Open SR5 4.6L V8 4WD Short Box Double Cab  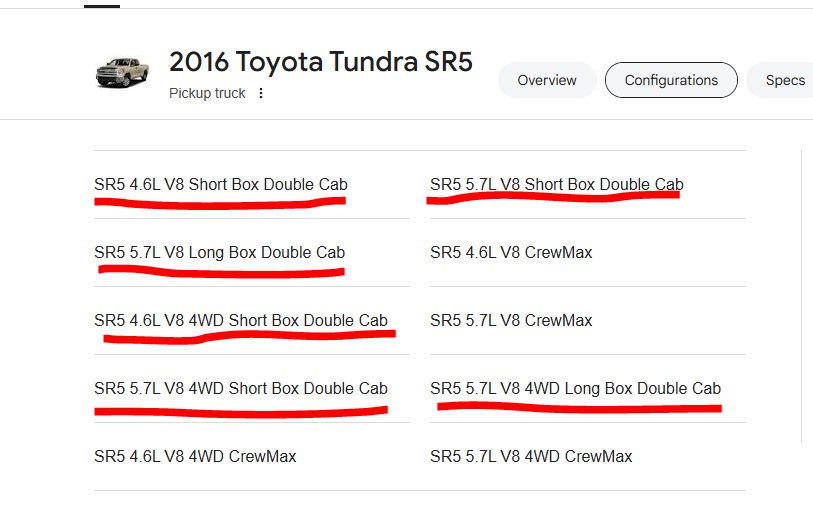[x=241, y=320]
